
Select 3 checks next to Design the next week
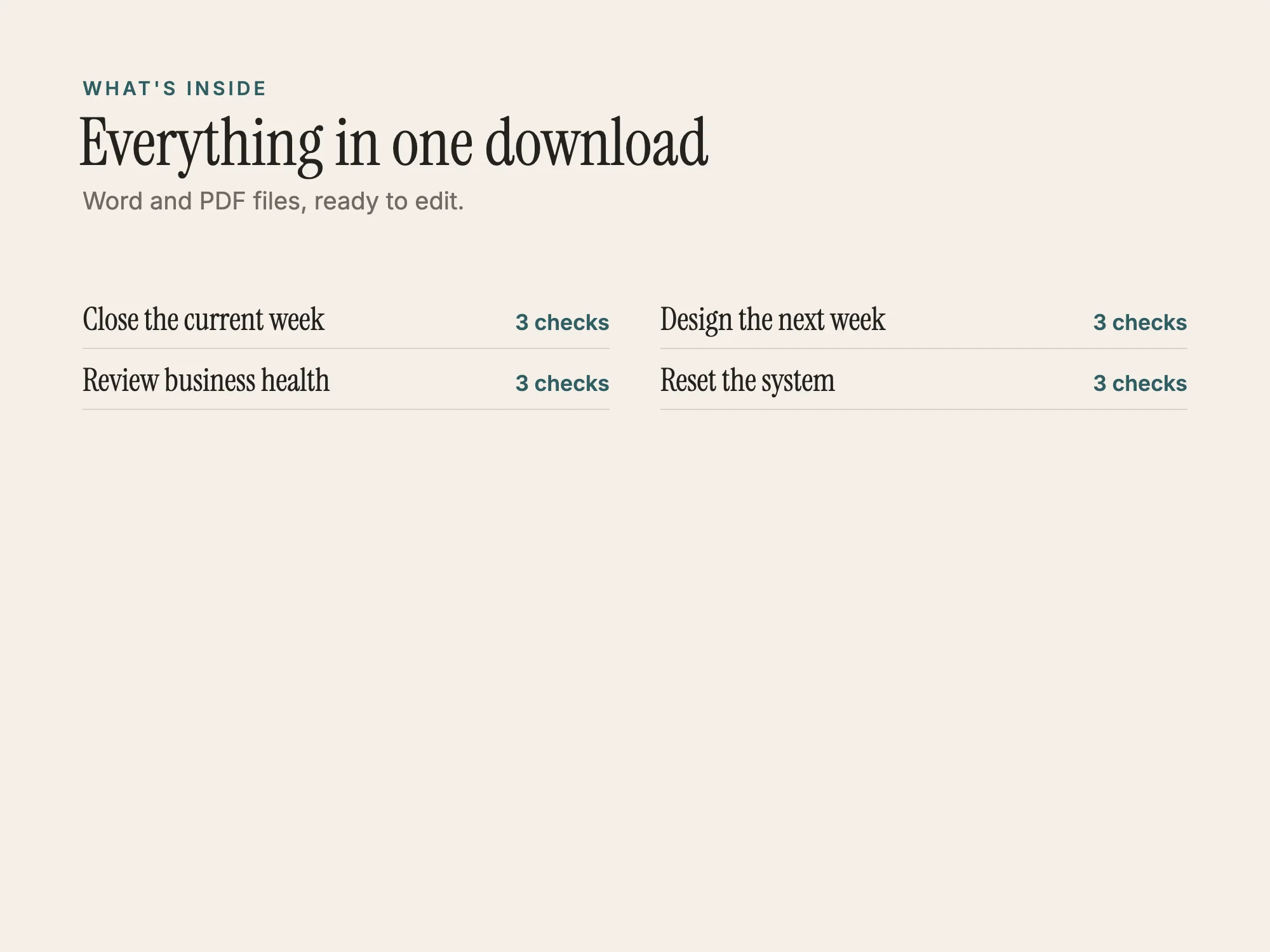(x=1140, y=322)
